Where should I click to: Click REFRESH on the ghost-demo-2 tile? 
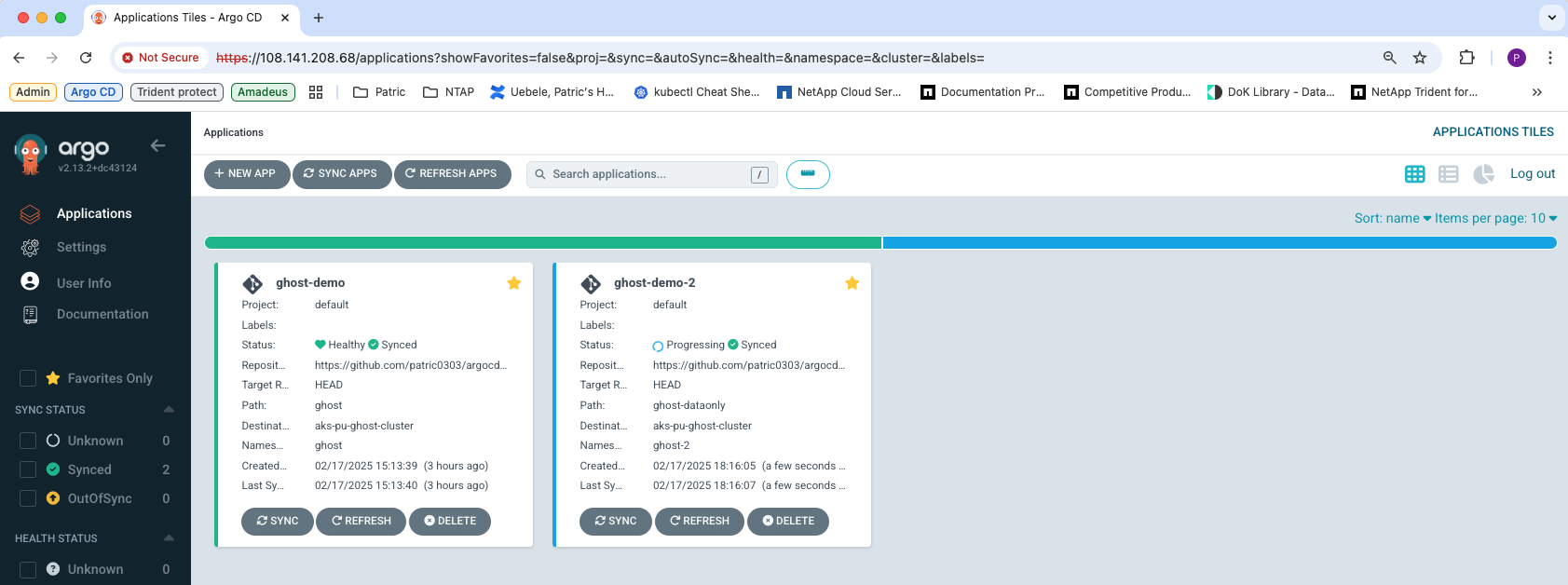(x=700, y=522)
